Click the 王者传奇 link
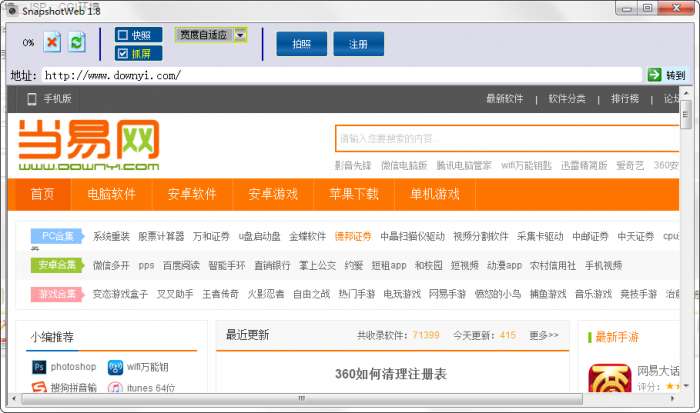Viewport: 700px width, 413px height. (221, 294)
